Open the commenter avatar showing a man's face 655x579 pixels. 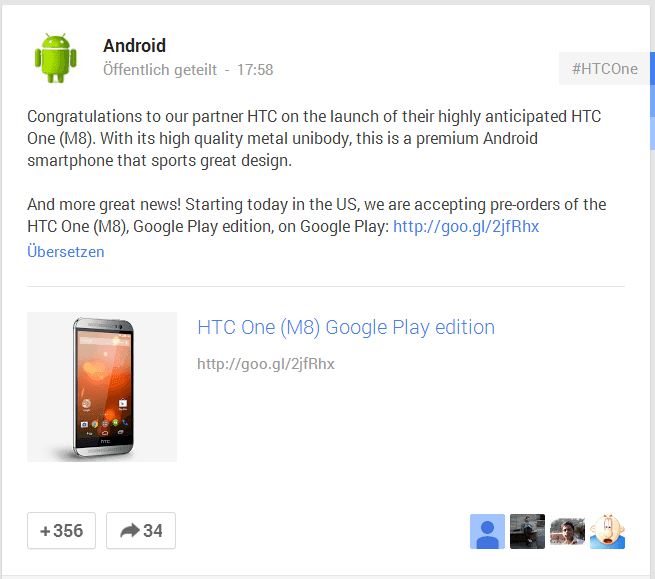pyautogui.click(x=567, y=531)
